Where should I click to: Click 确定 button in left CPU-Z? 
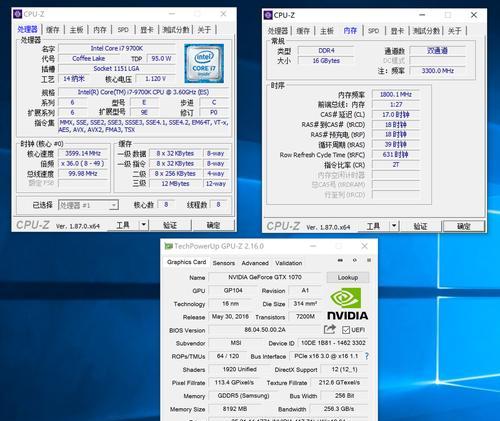pyautogui.click(x=213, y=225)
